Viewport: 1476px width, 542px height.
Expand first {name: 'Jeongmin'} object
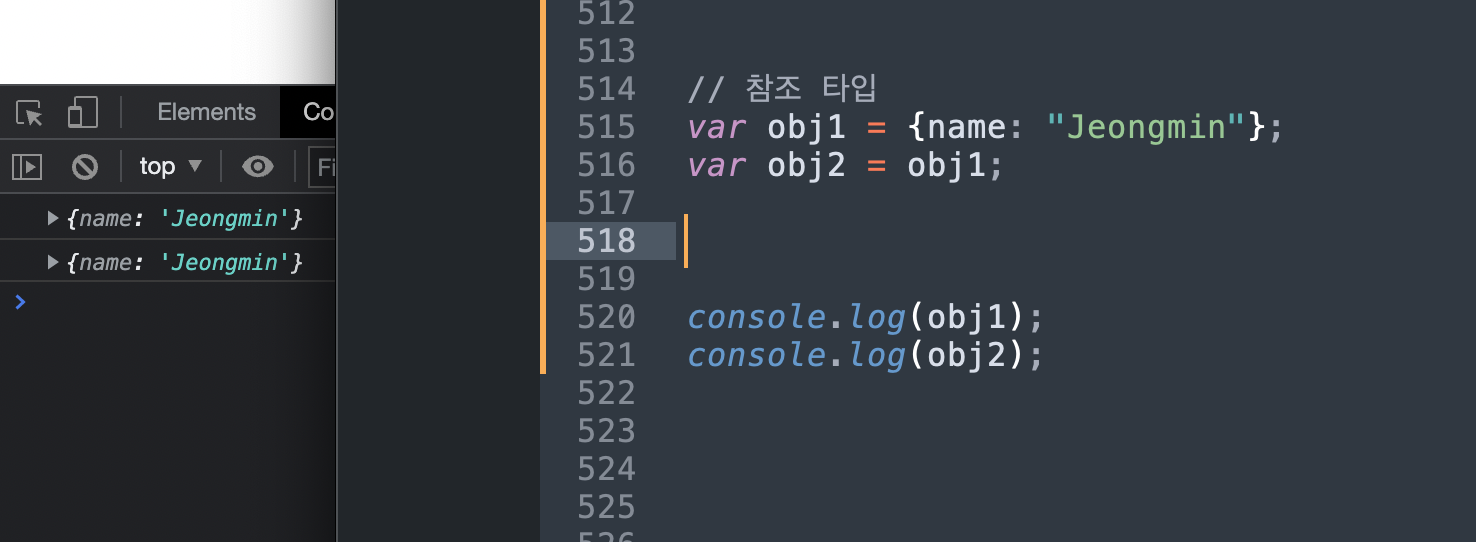(53, 217)
